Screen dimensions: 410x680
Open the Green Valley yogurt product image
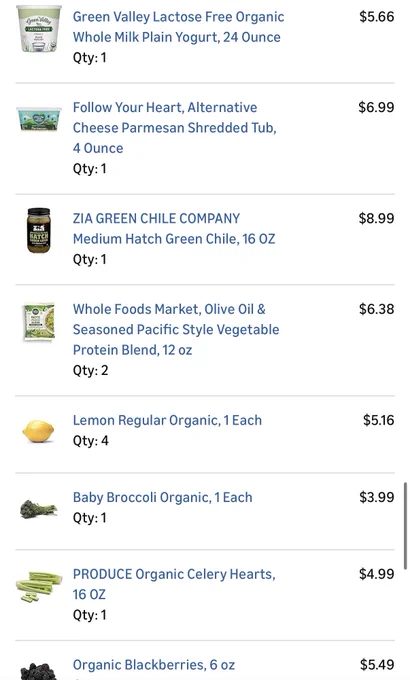coord(39,29)
